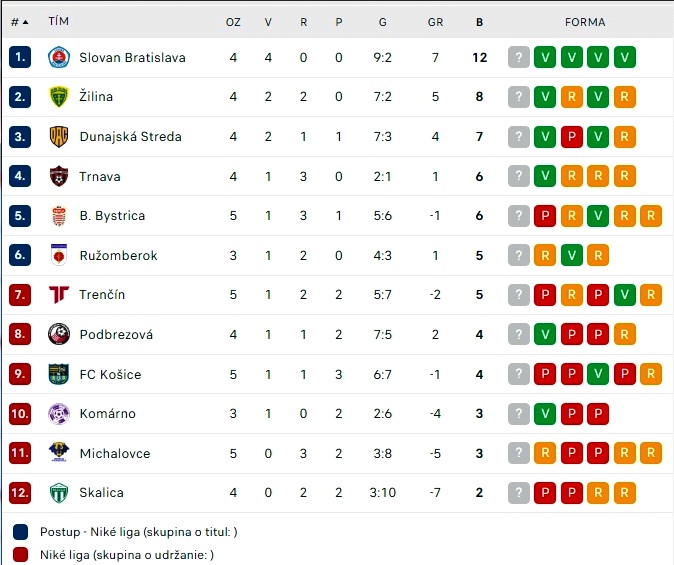Image resolution: width=674 pixels, height=565 pixels.
Task: Click the Michalovce club logo
Action: (58, 453)
